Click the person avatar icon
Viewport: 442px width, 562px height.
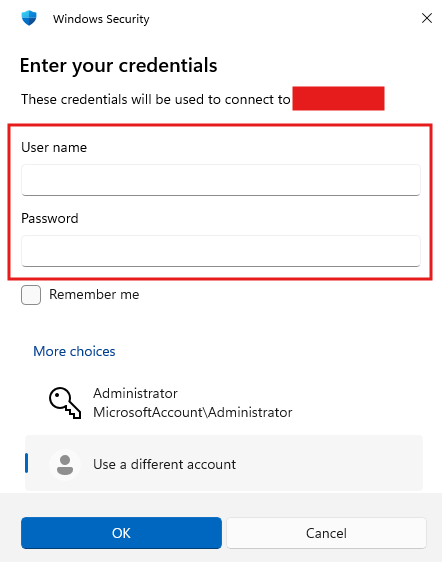pos(65,465)
